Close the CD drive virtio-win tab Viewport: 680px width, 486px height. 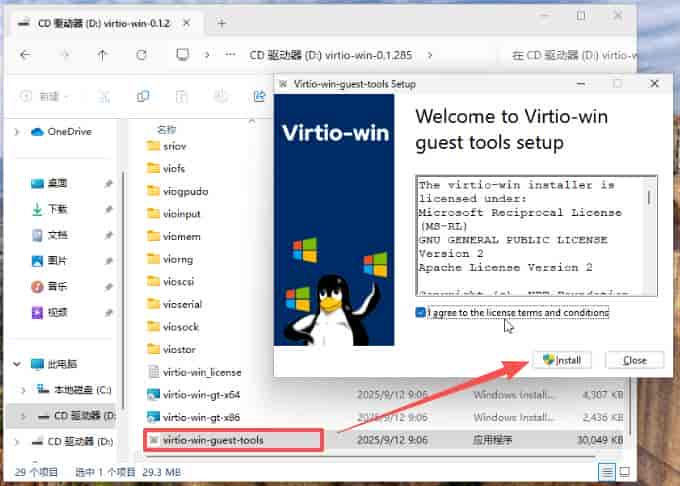coord(186,23)
